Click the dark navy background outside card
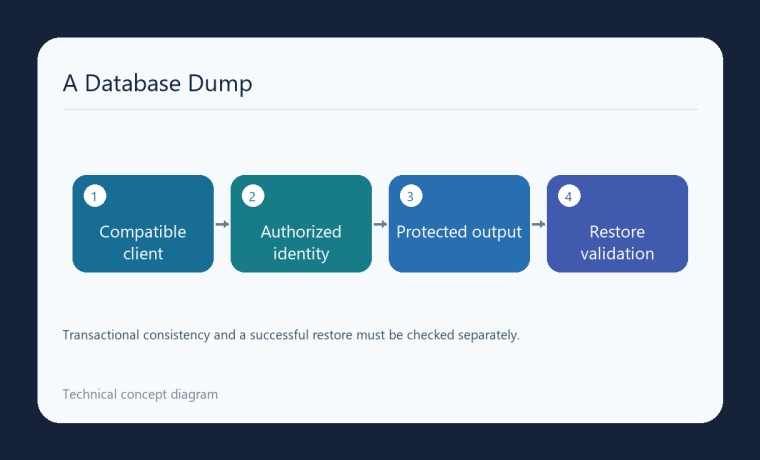 coord(380,17)
